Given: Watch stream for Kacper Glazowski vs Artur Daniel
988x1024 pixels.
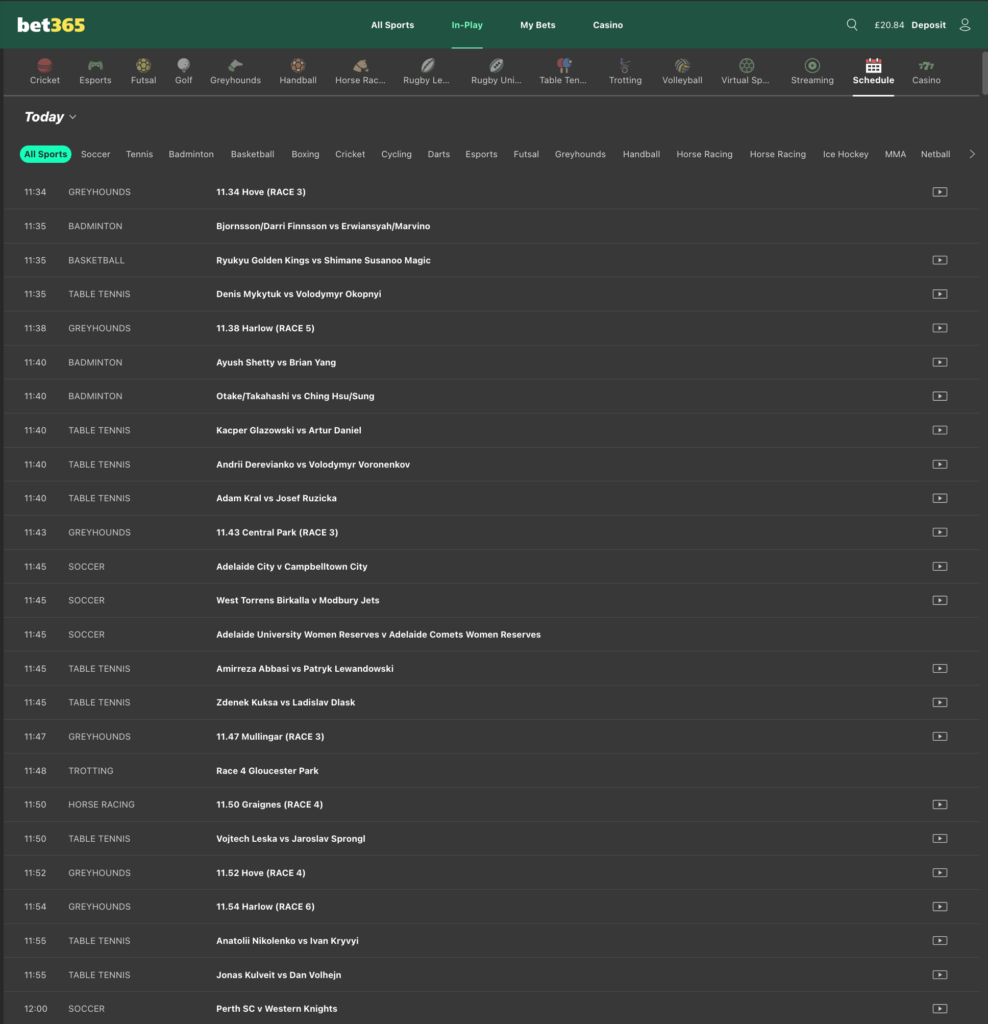Looking at the screenshot, I should coord(940,430).
